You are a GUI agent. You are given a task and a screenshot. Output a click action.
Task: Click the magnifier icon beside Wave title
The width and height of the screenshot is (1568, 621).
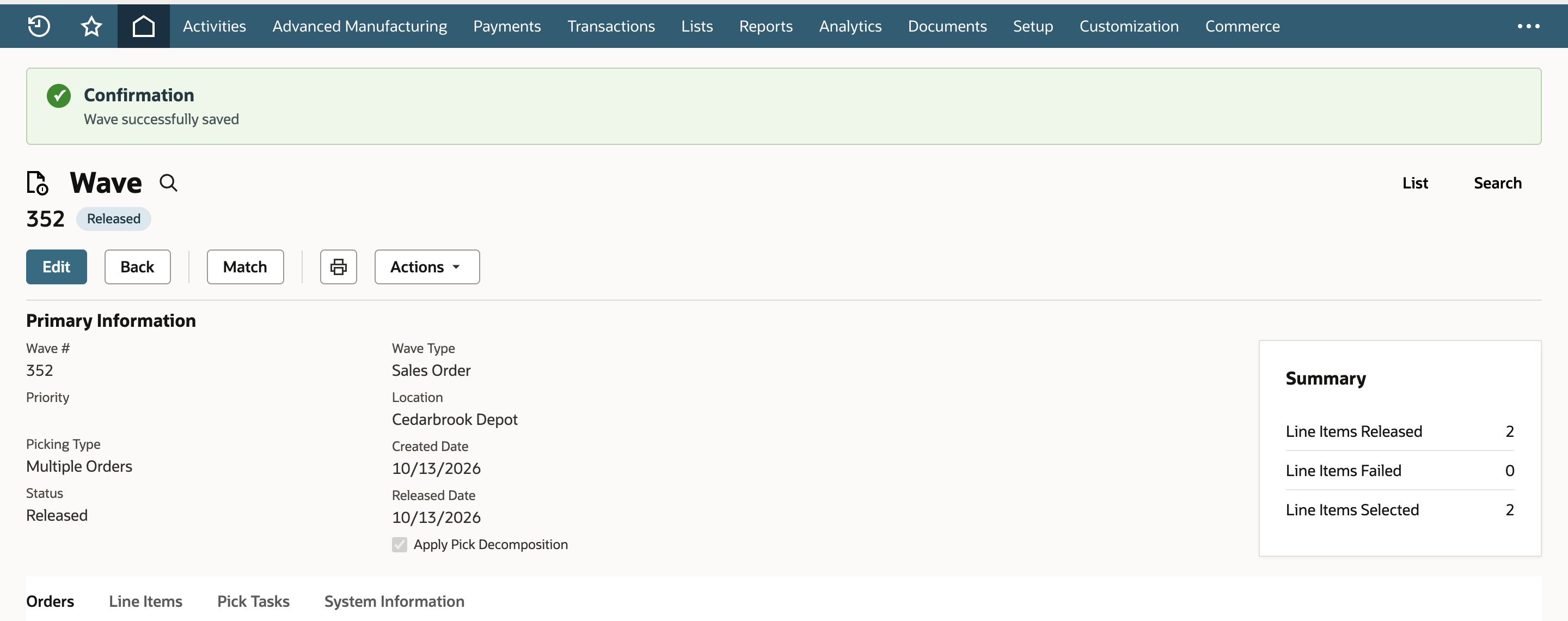pyautogui.click(x=169, y=182)
